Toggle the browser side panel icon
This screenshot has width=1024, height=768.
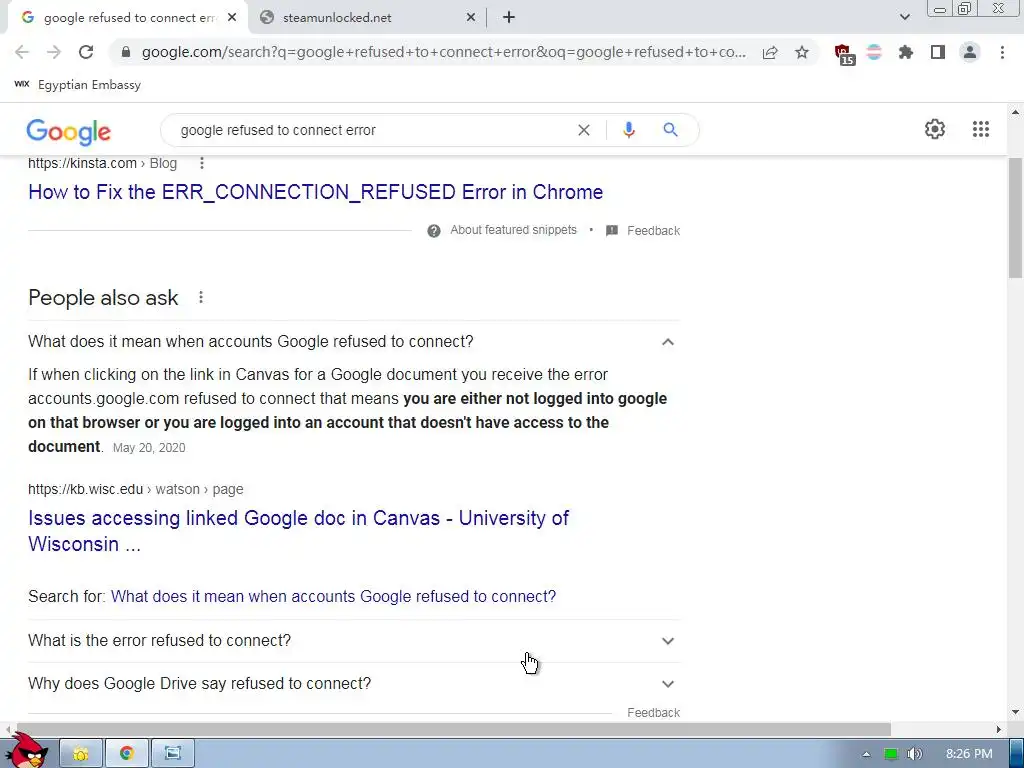tap(938, 52)
